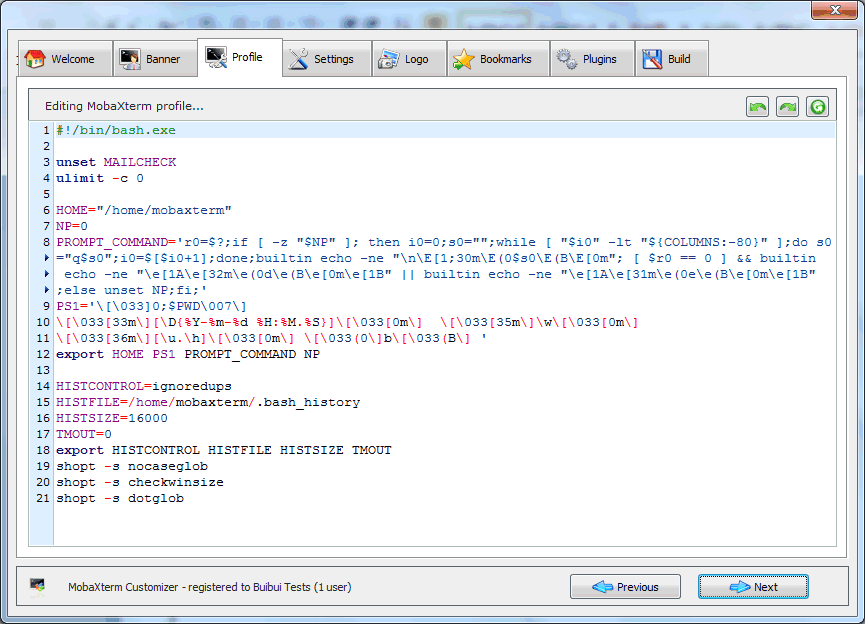865x624 pixels.
Task: Click the date format line with %Y-%m-%d
Action: (x=347, y=322)
